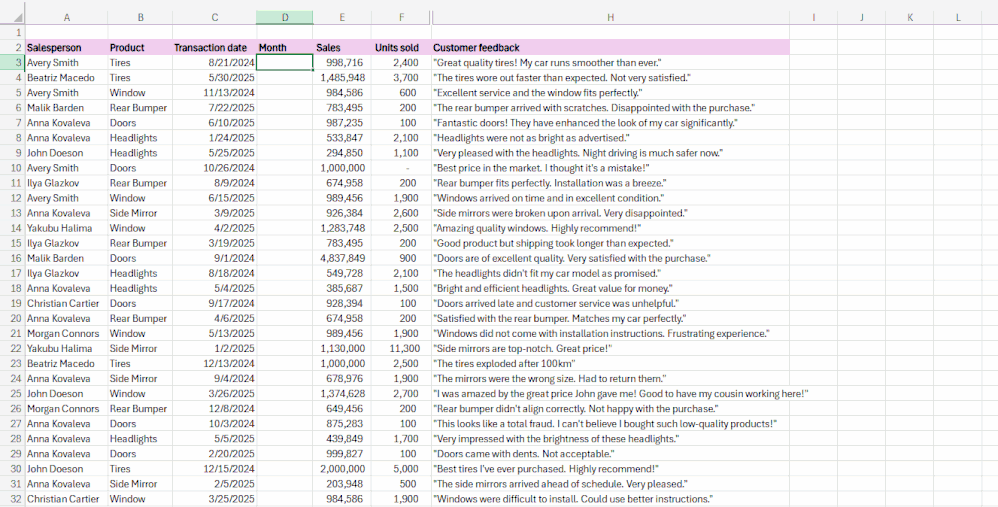Select the sales value 678,976
The height and width of the screenshot is (507, 998).
pyautogui.click(x=342, y=379)
